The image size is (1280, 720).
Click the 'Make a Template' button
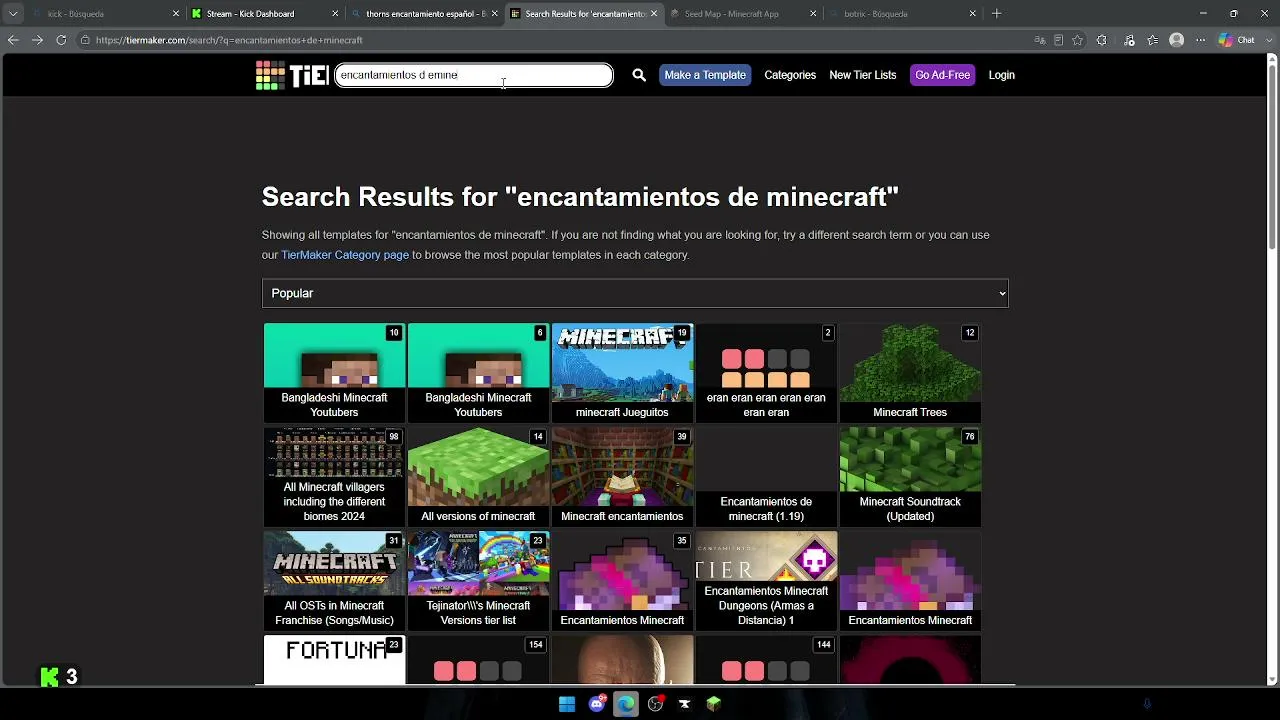[705, 75]
